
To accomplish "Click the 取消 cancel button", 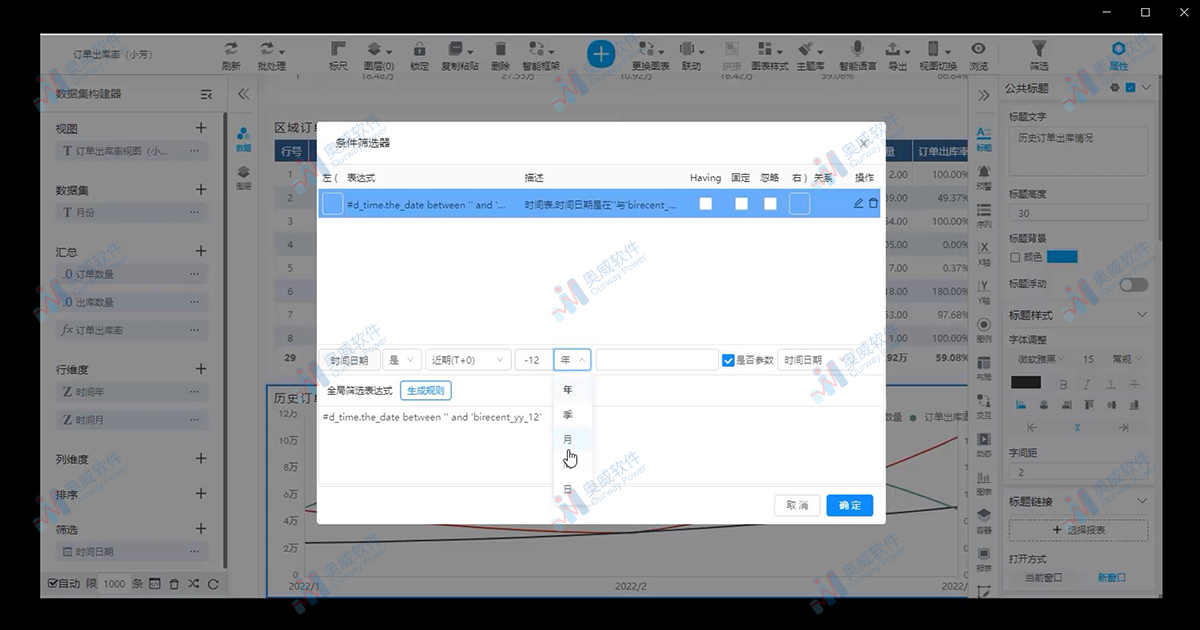I will [797, 505].
